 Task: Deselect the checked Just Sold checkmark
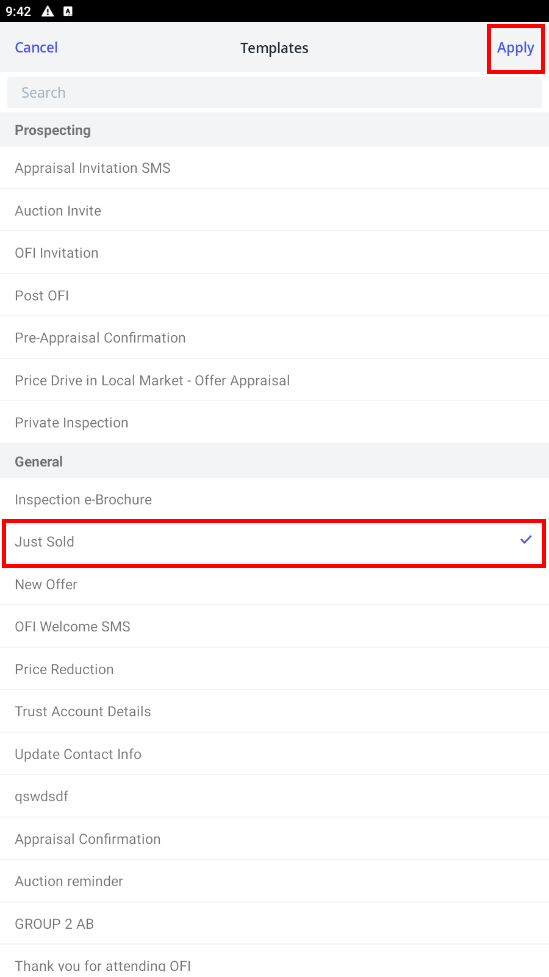pyautogui.click(x=526, y=540)
